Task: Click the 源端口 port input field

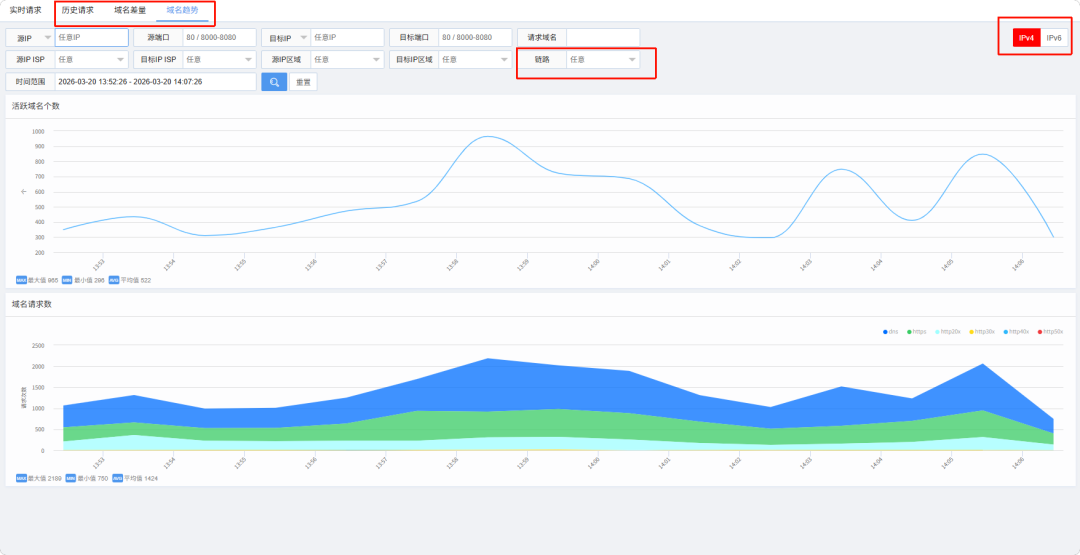Action: (x=219, y=38)
